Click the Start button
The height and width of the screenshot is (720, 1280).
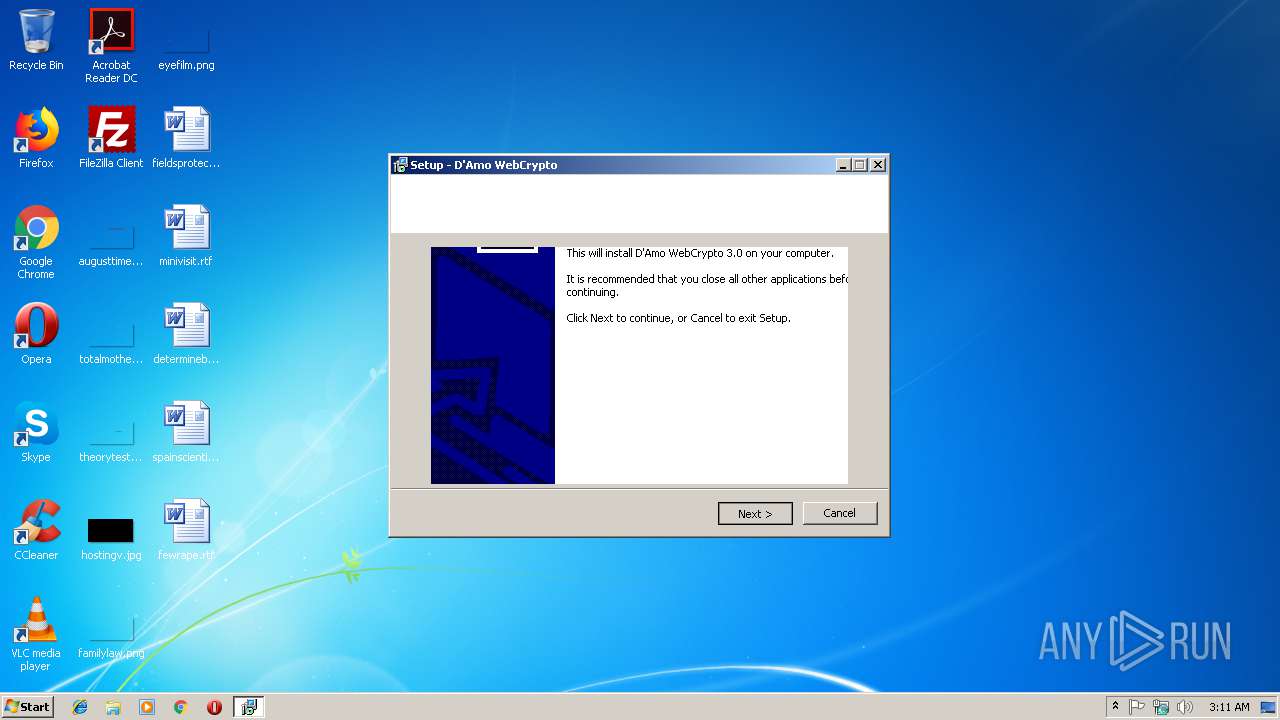pyautogui.click(x=28, y=707)
